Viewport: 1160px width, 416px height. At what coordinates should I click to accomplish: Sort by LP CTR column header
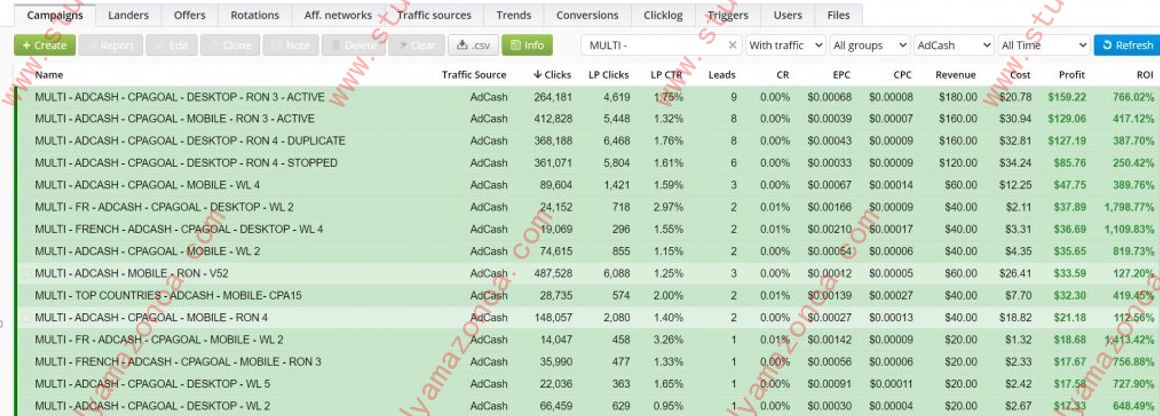(667, 75)
